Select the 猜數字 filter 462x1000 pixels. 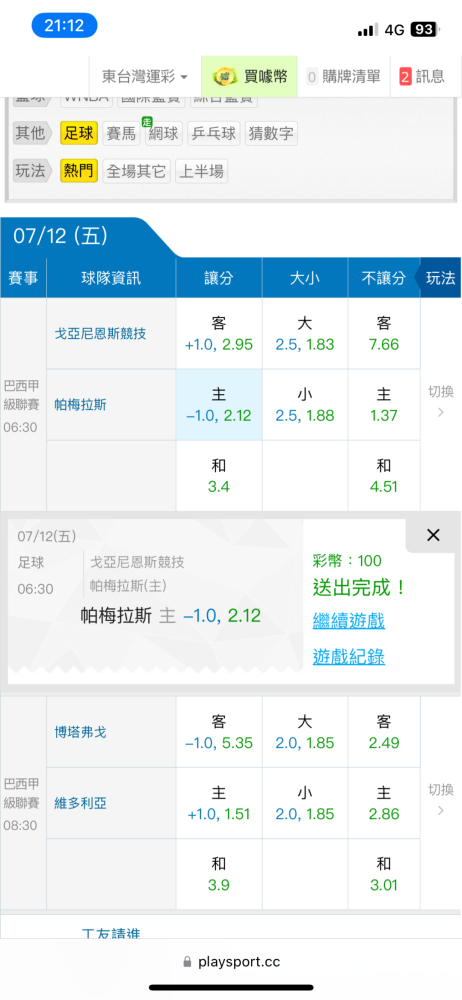coord(271,133)
